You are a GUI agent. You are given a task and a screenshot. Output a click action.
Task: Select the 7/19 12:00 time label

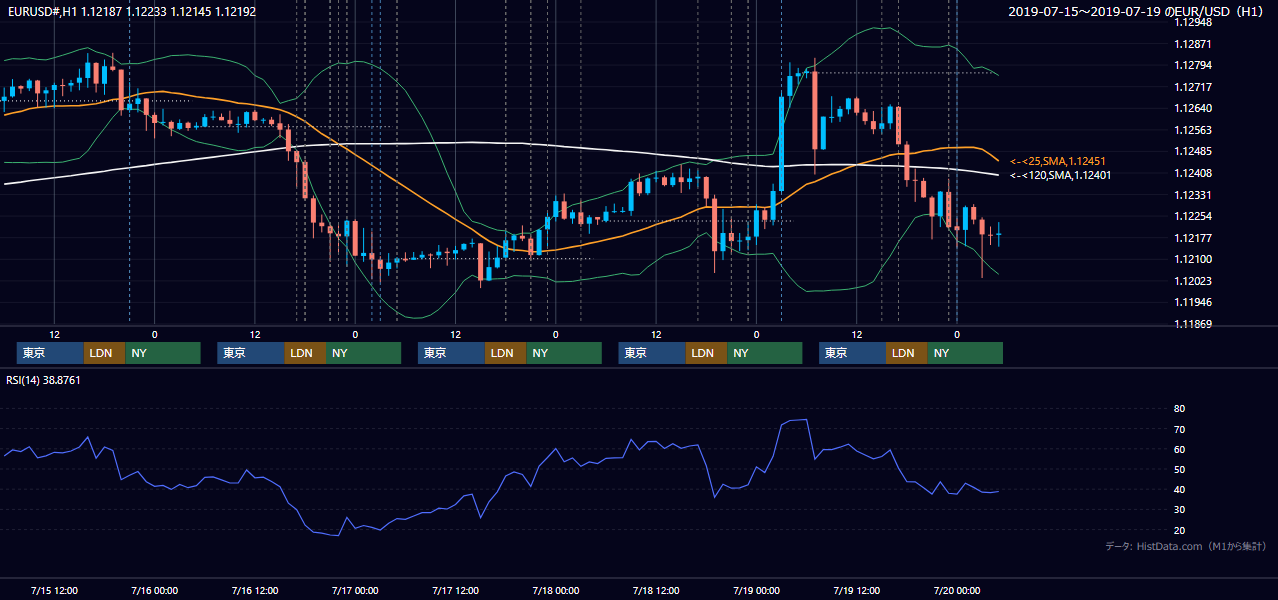(x=856, y=590)
